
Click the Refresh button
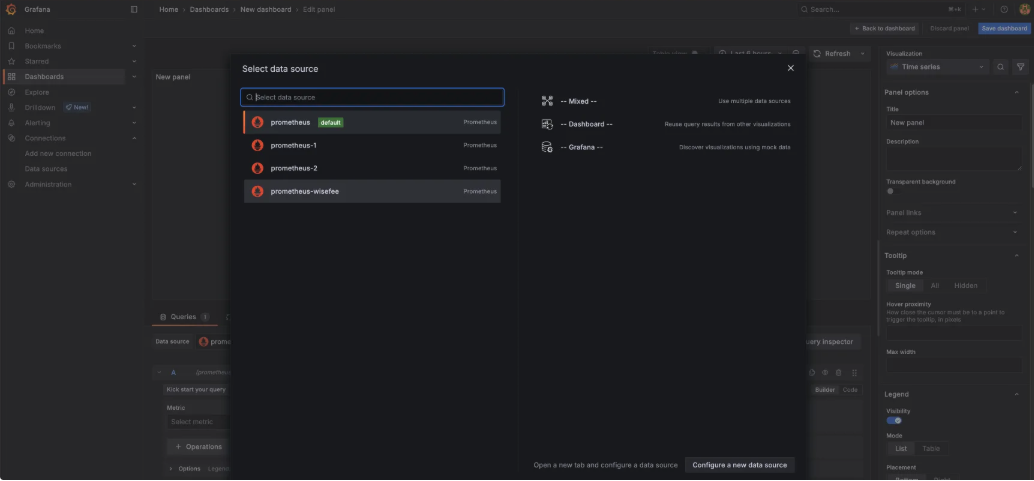tap(832, 53)
